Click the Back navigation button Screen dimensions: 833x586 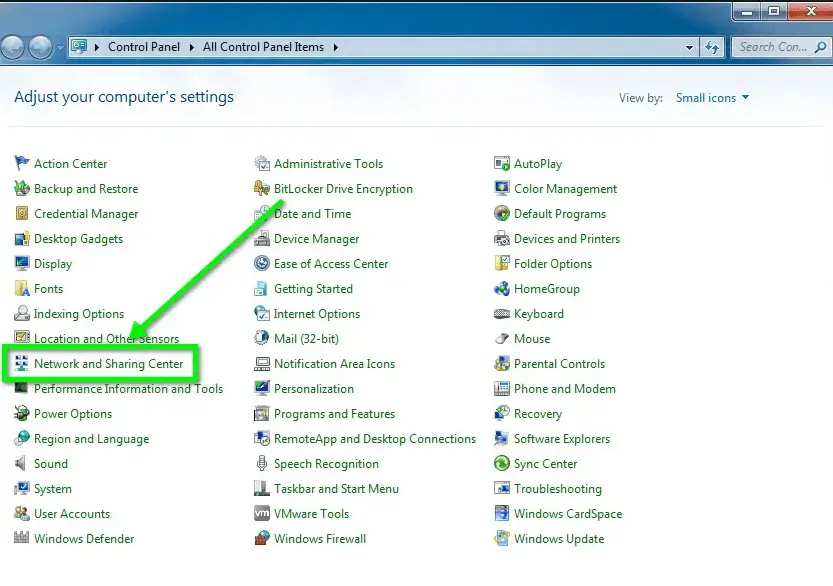(13, 48)
